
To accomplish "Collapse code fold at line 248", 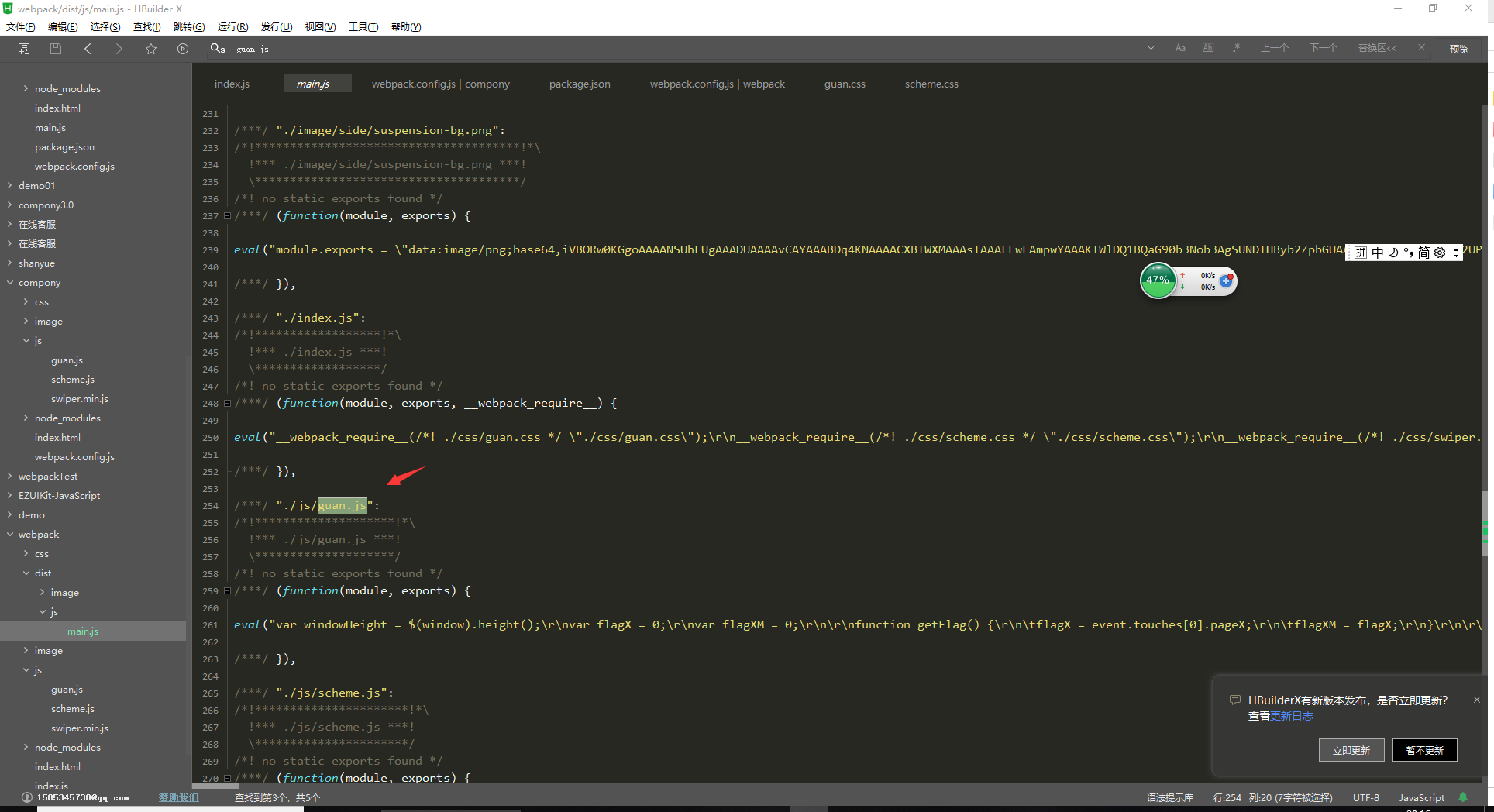I will pyautogui.click(x=227, y=404).
